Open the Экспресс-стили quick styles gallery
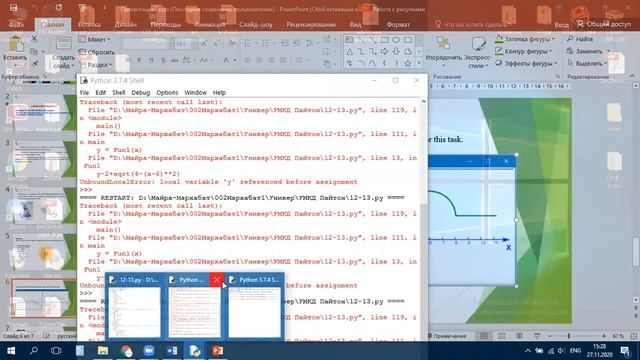 click(478, 52)
